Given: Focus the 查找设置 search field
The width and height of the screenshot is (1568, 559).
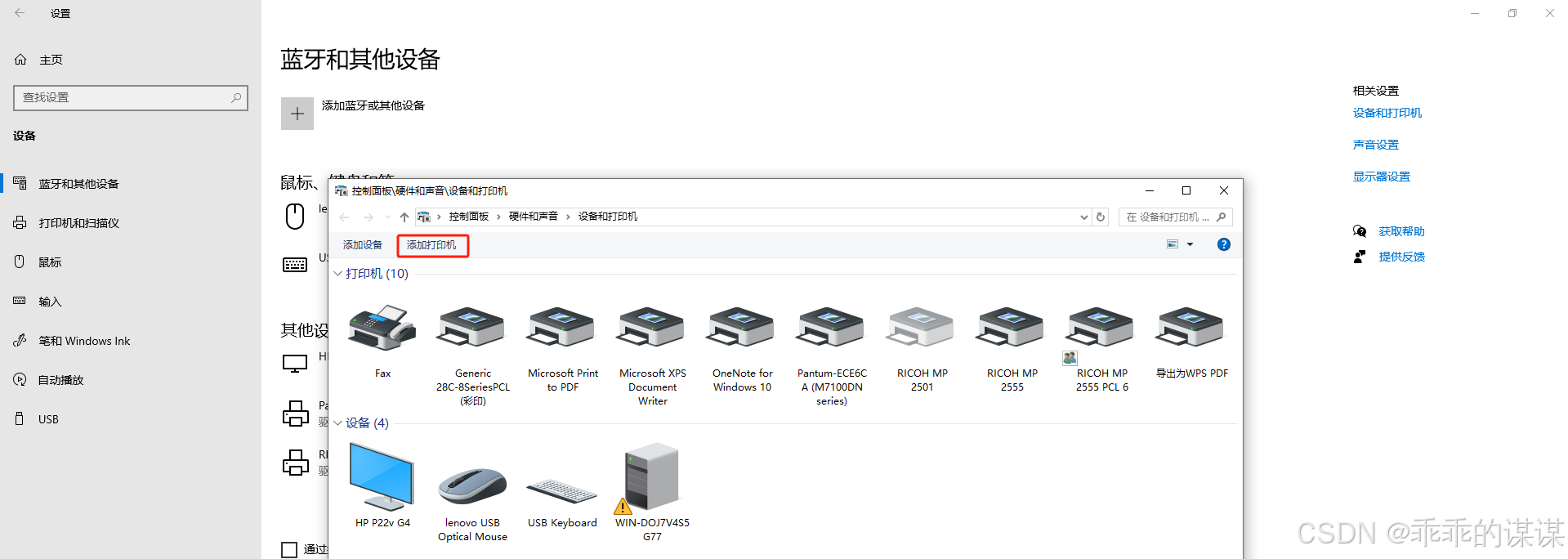Looking at the screenshot, I should (x=131, y=97).
